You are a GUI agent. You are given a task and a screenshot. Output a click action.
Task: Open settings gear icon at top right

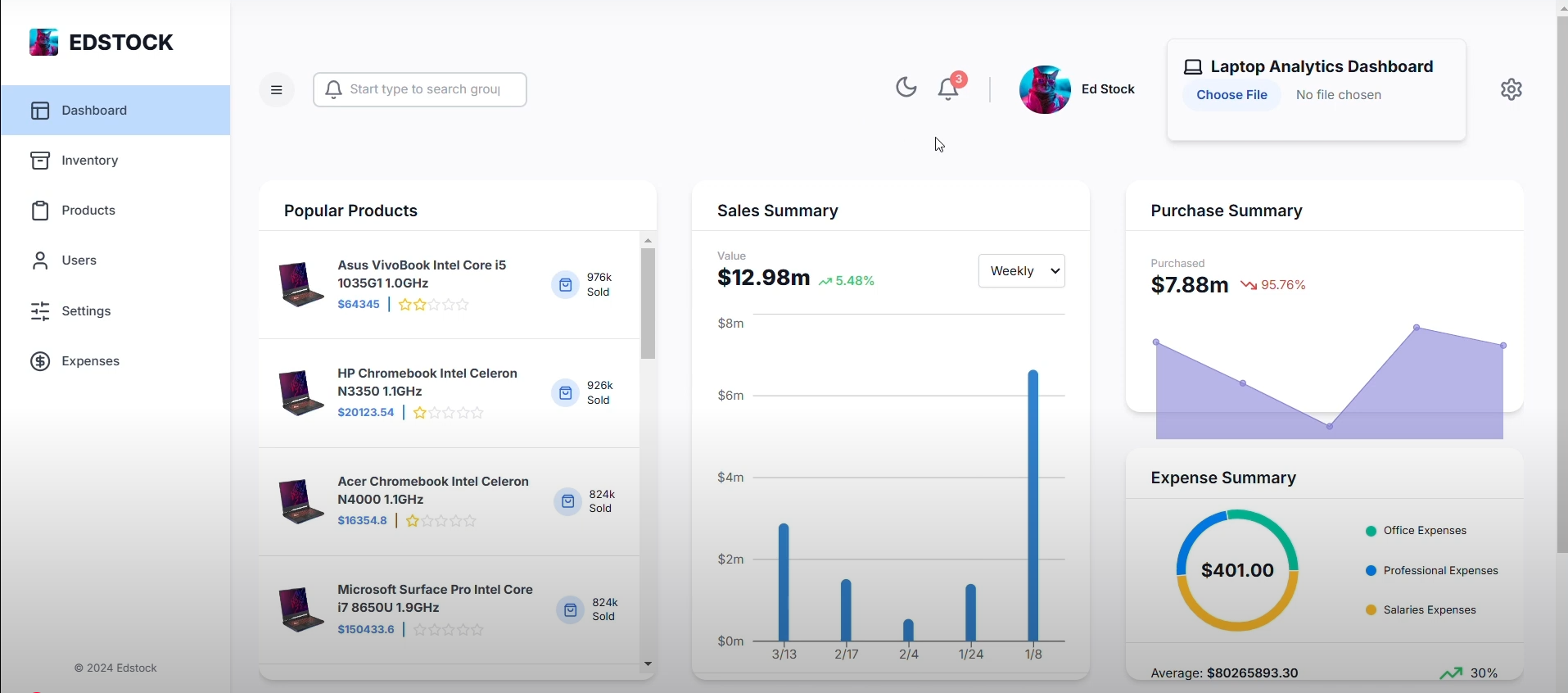1512,89
